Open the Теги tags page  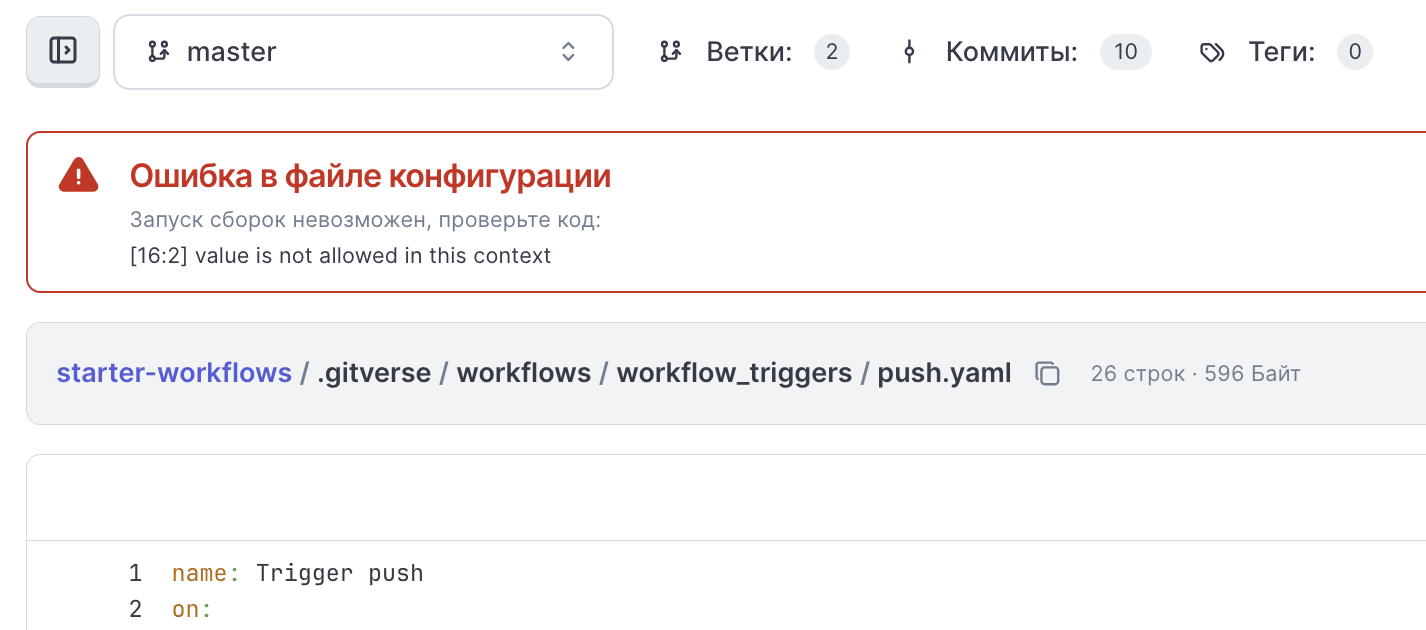click(x=1281, y=52)
